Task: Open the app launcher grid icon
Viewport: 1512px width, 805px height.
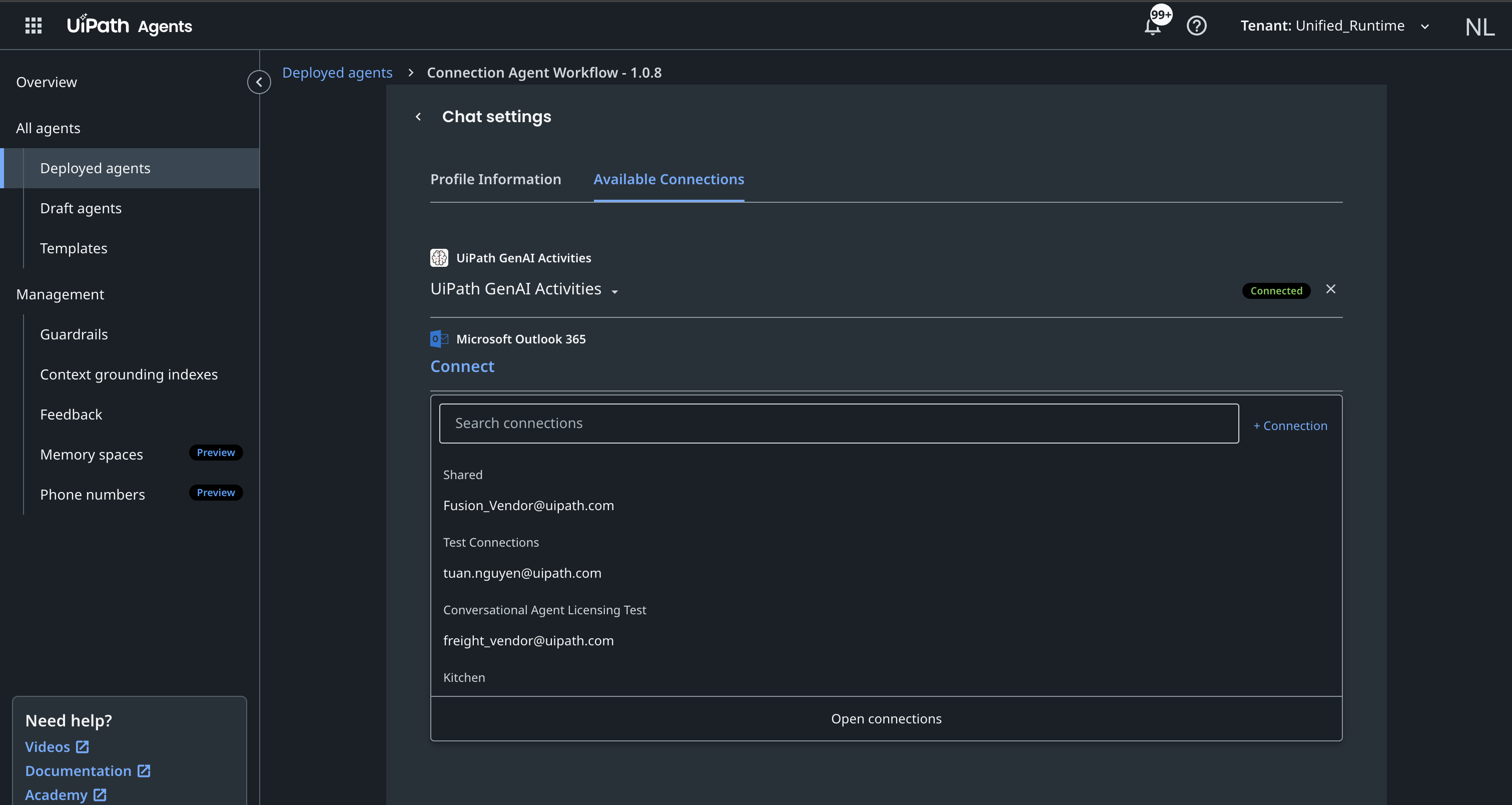Action: click(34, 26)
